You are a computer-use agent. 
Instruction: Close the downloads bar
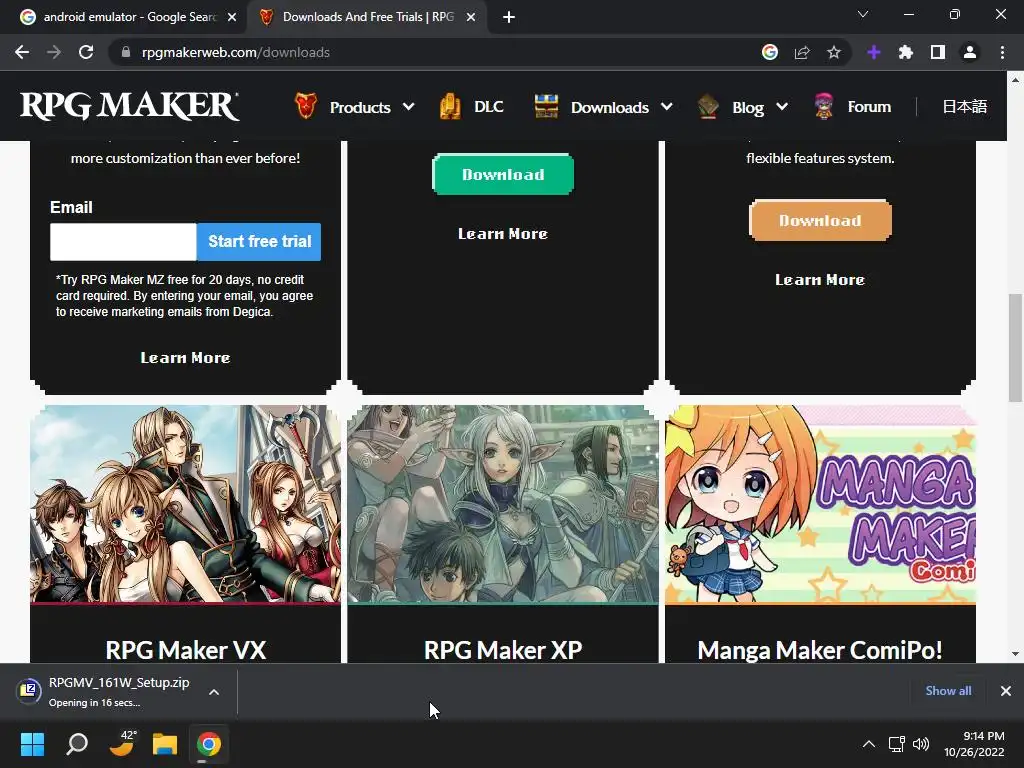click(x=1006, y=691)
